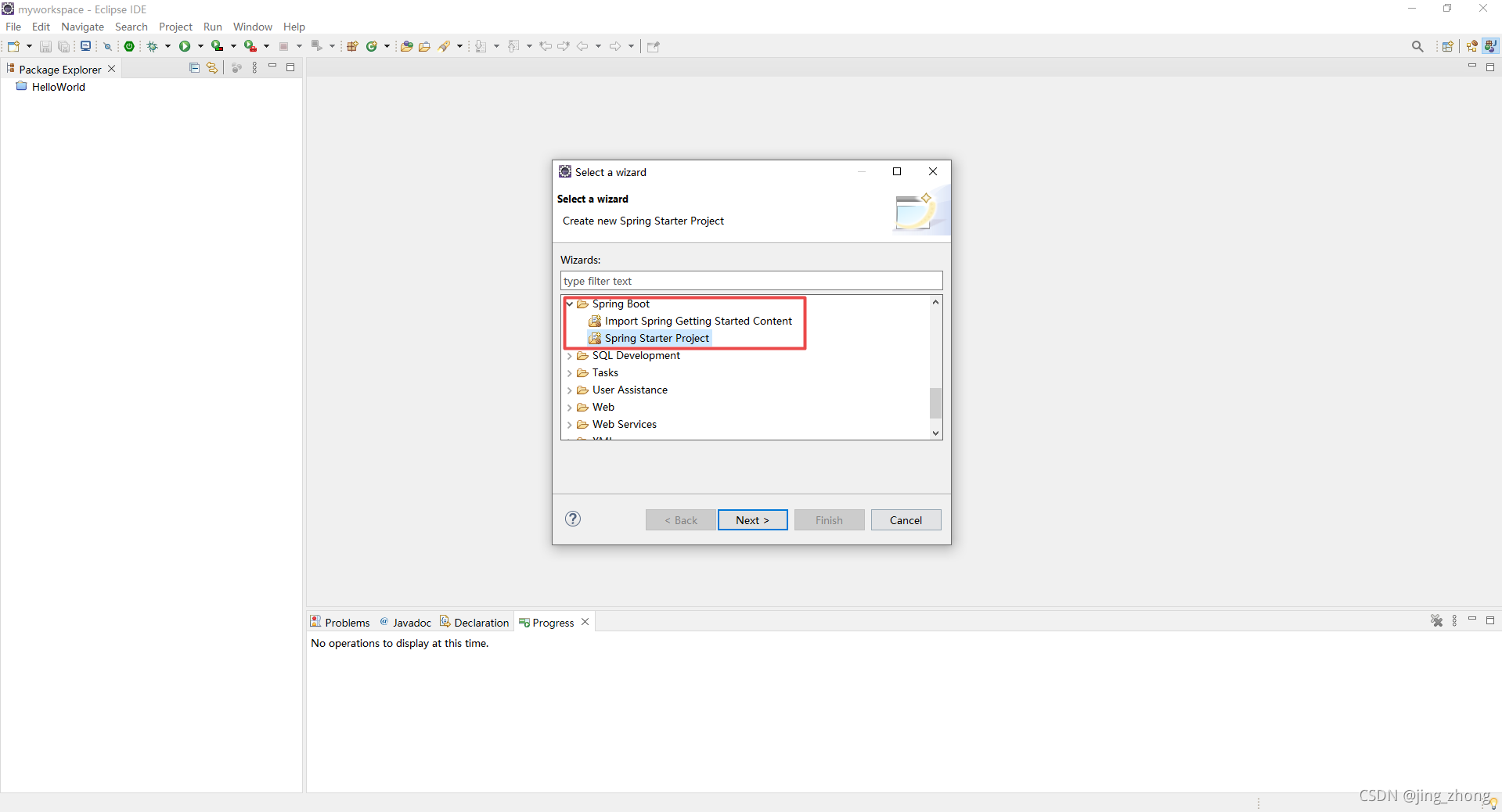Image resolution: width=1502 pixels, height=812 pixels.
Task: Click the Run External Tools icon
Action: pos(250,46)
